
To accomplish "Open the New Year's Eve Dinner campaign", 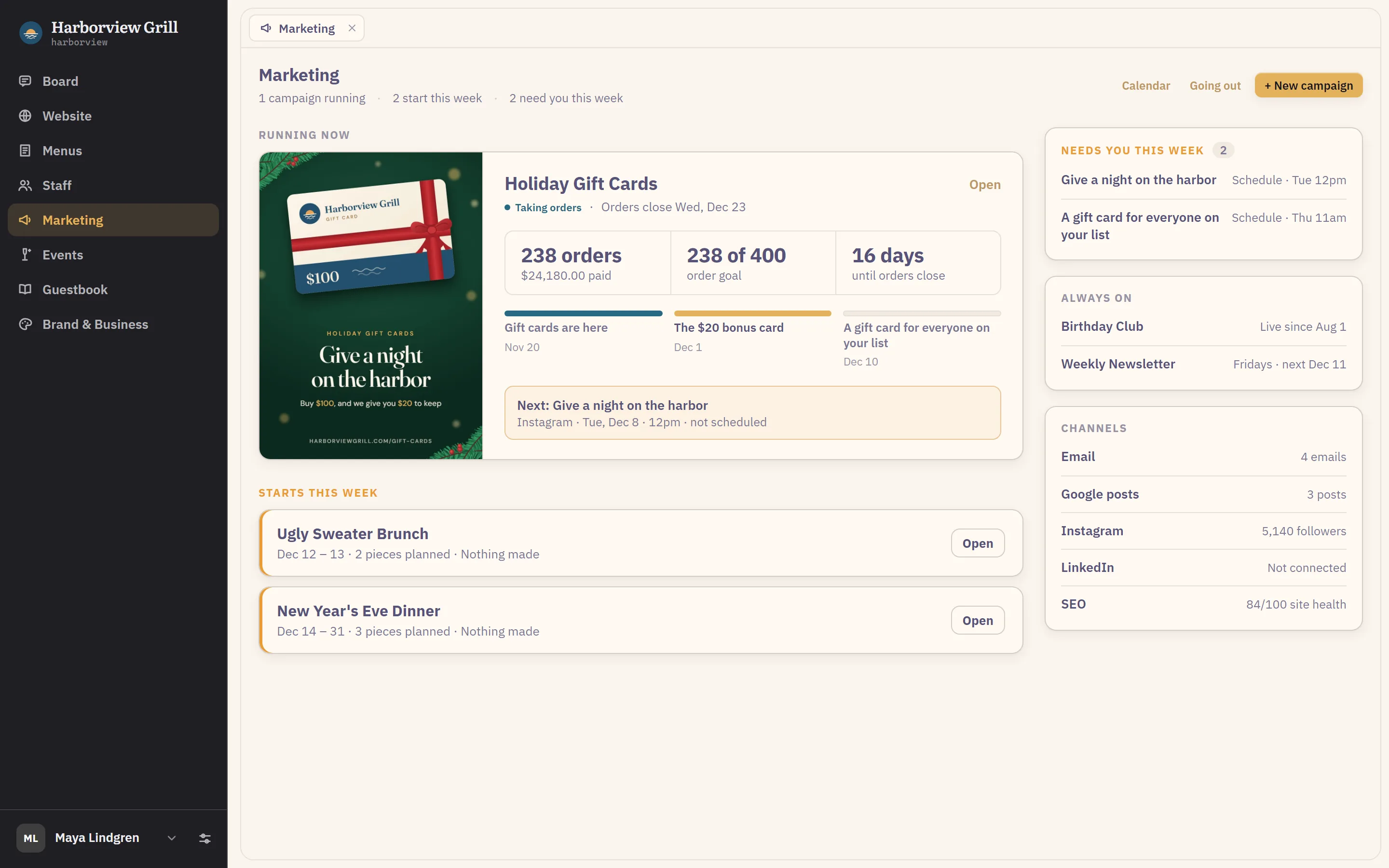I will tap(978, 620).
